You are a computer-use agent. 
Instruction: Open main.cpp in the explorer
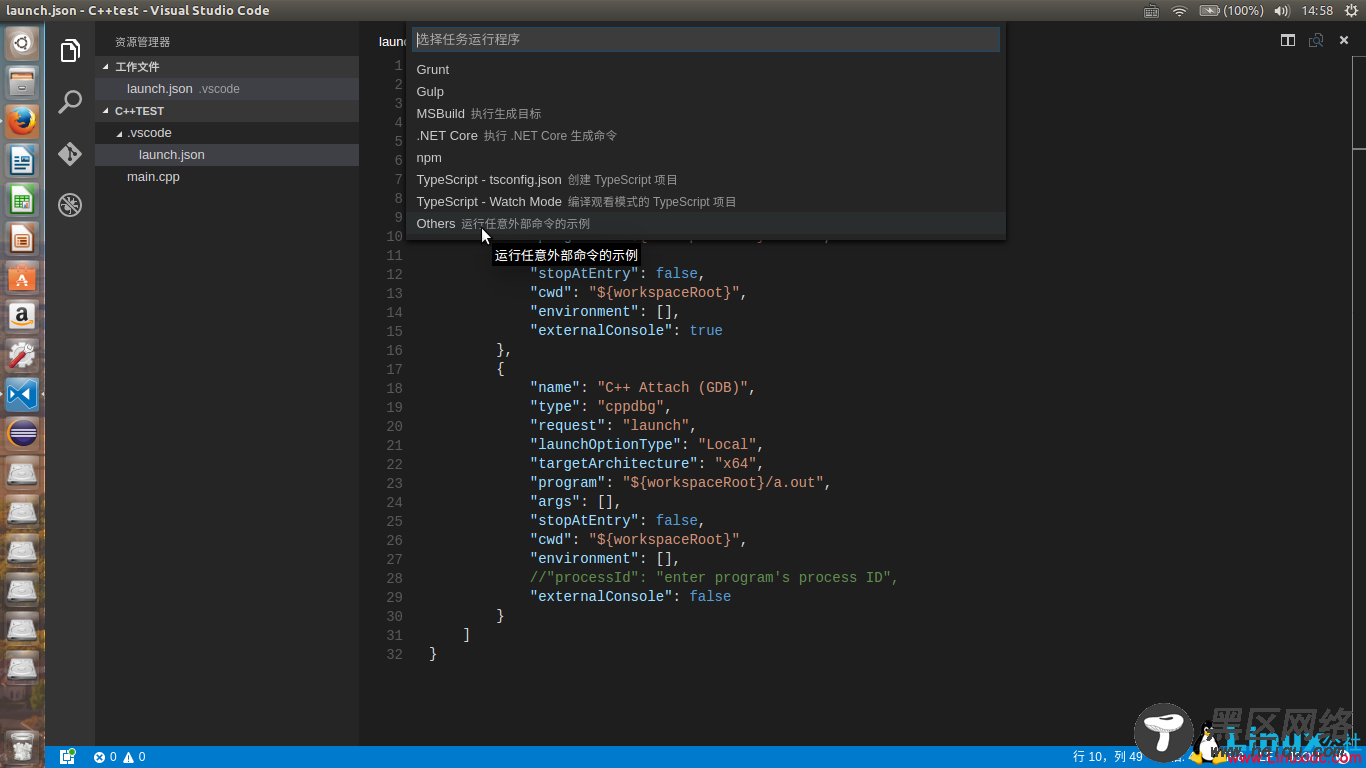pyautogui.click(x=227, y=177)
